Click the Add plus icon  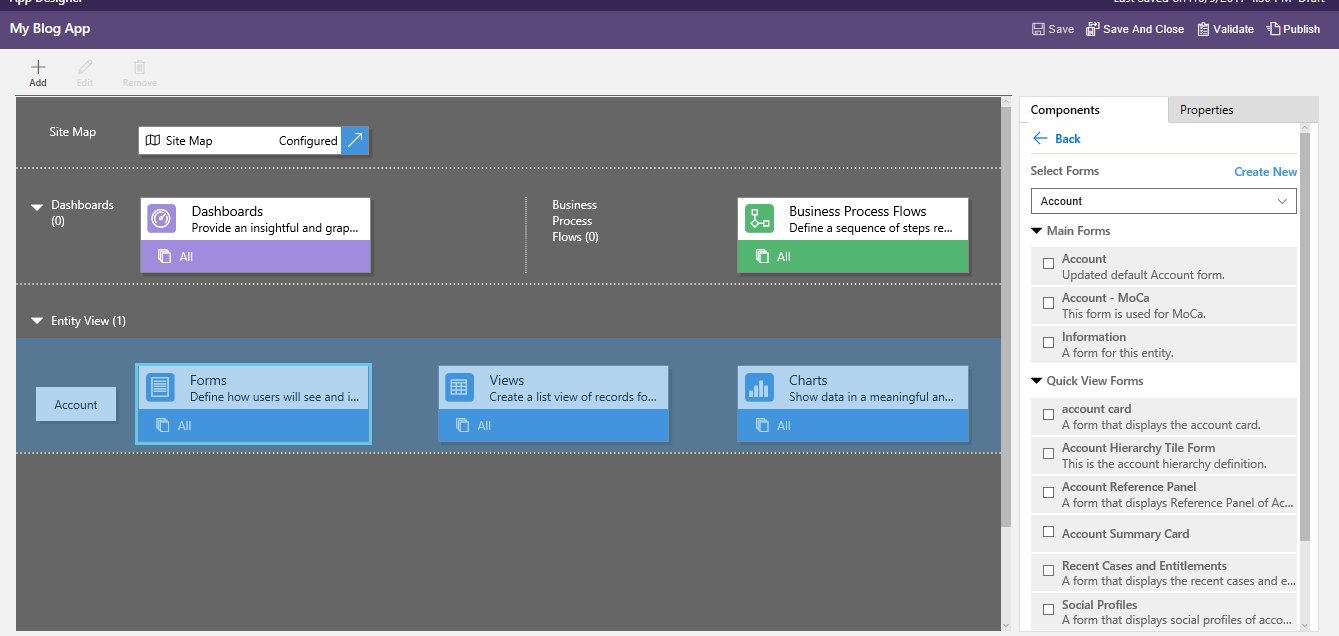[x=38, y=68]
